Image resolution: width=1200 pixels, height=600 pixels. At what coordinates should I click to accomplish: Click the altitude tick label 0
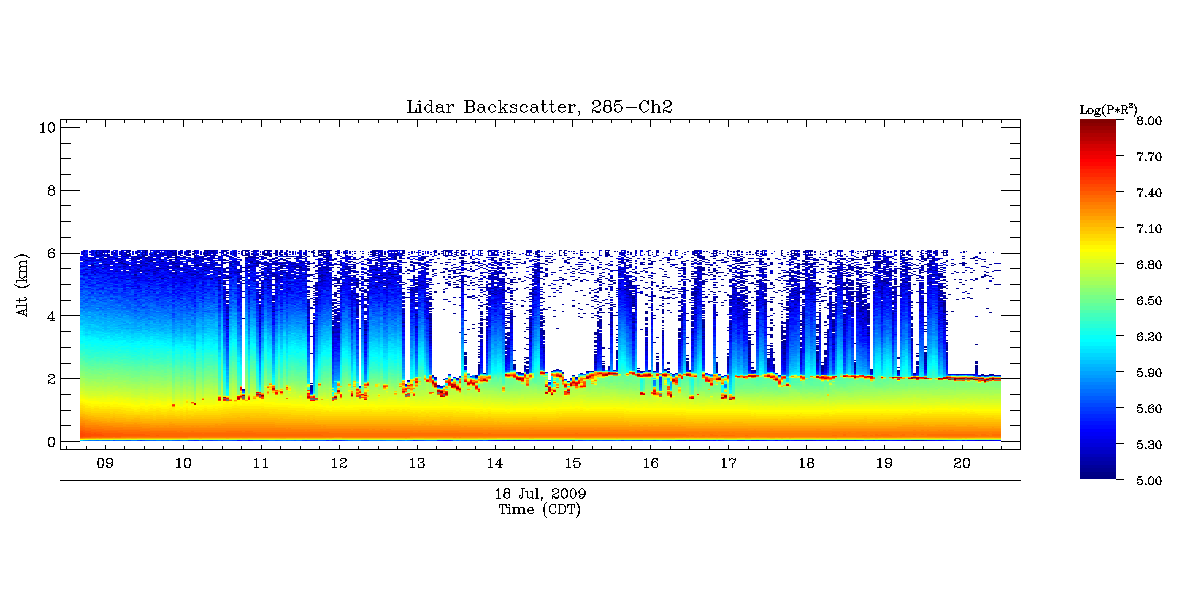click(50, 442)
